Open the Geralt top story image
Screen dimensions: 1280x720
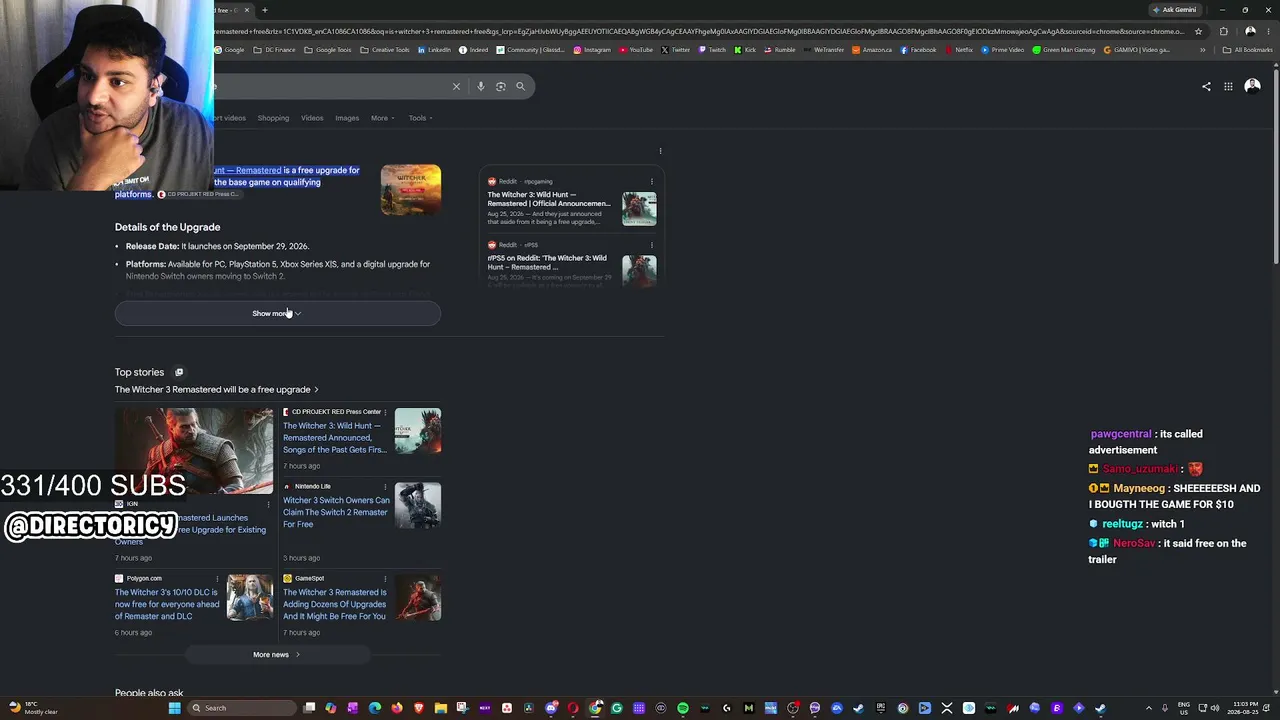click(x=194, y=451)
